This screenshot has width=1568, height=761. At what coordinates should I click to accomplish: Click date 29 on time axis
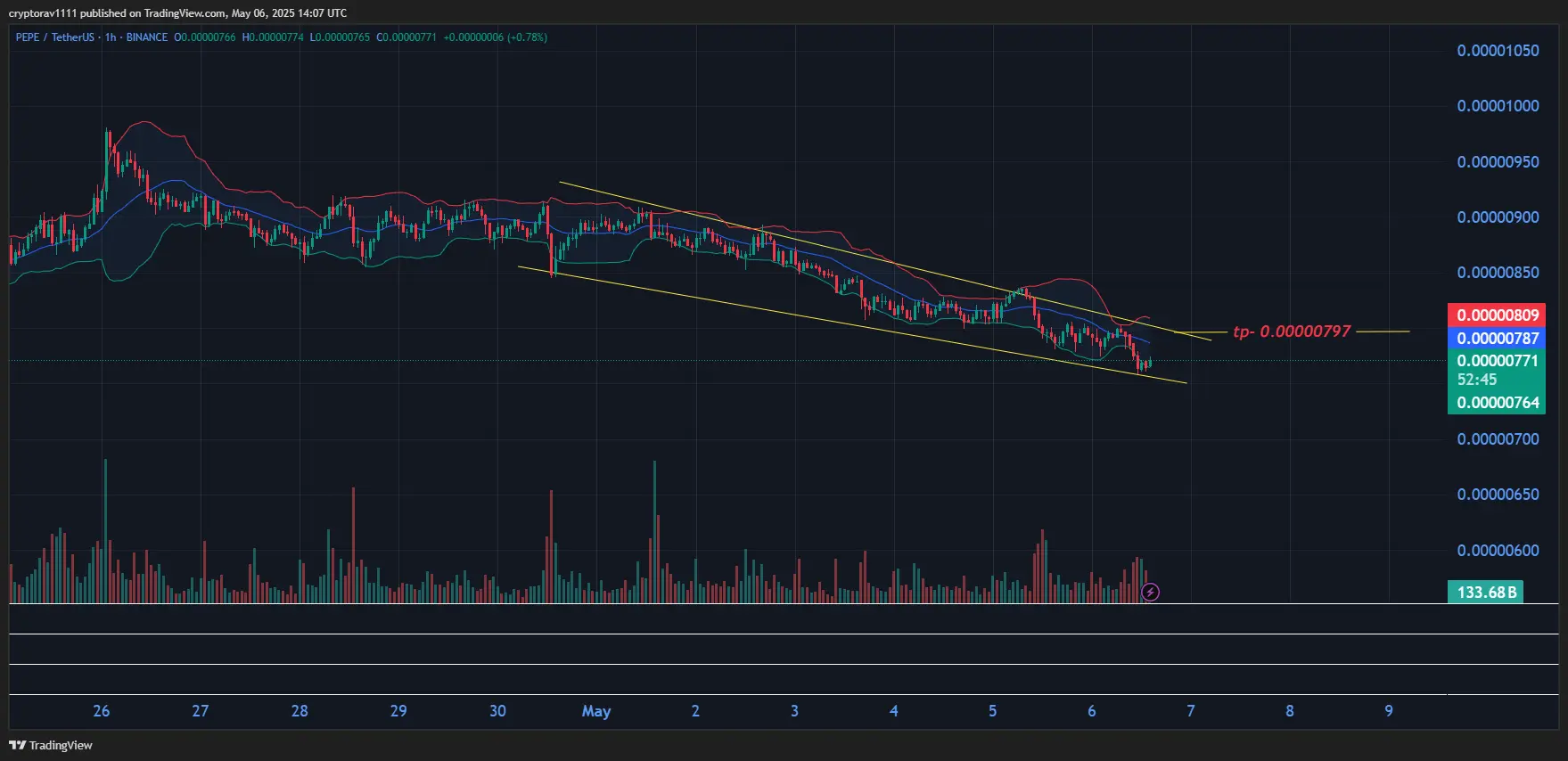pos(398,711)
